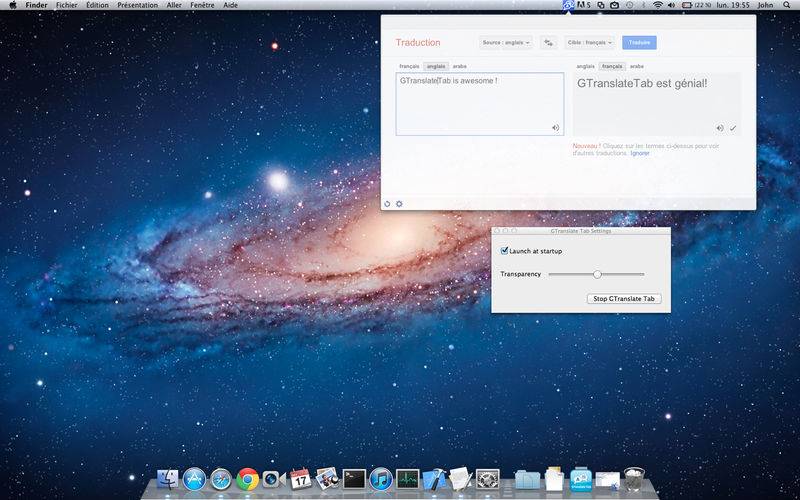Viewport: 800px width, 500px height.
Task: Click the battery status icon
Action: [687, 5]
